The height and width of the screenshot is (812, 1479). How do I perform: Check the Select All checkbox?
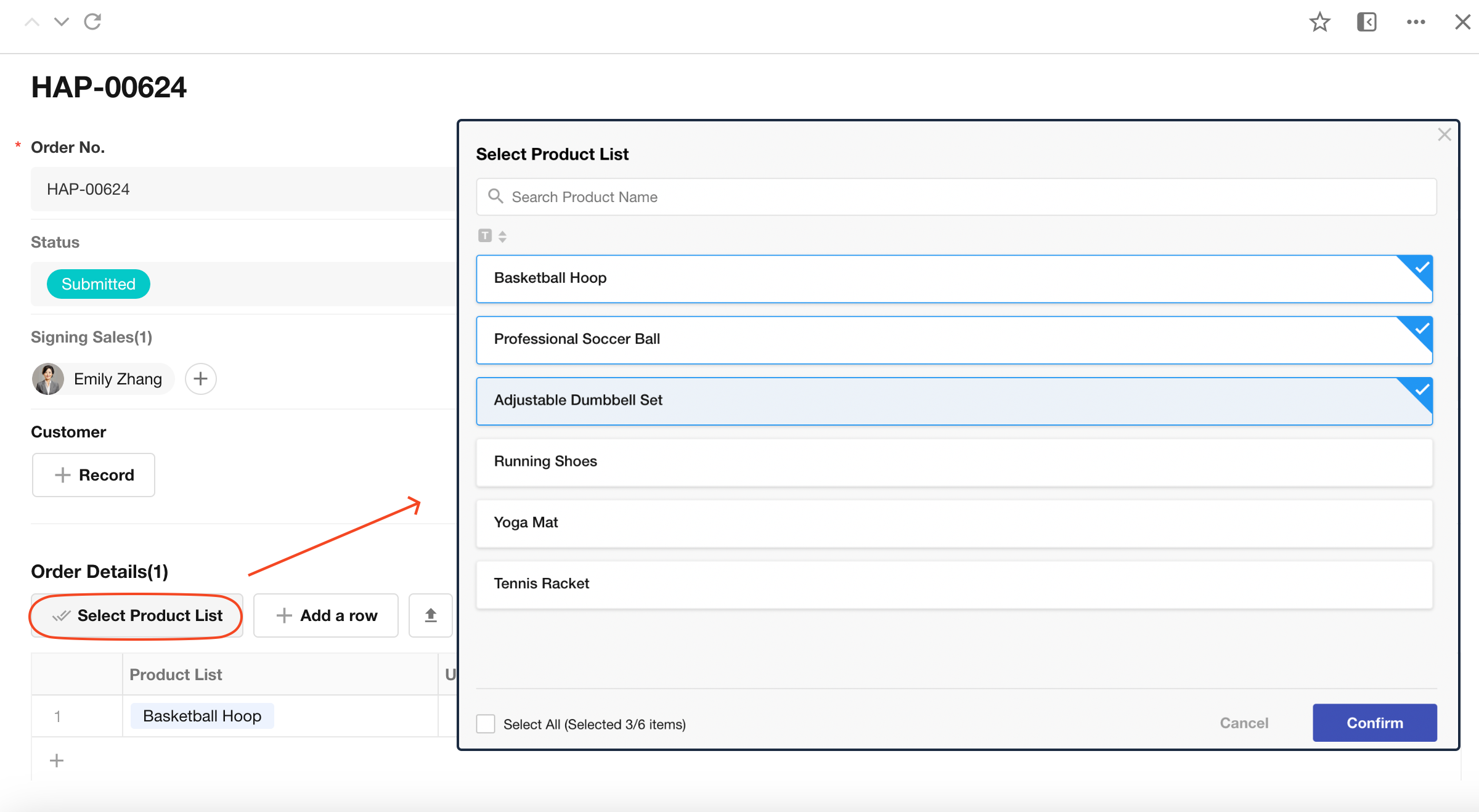point(486,724)
